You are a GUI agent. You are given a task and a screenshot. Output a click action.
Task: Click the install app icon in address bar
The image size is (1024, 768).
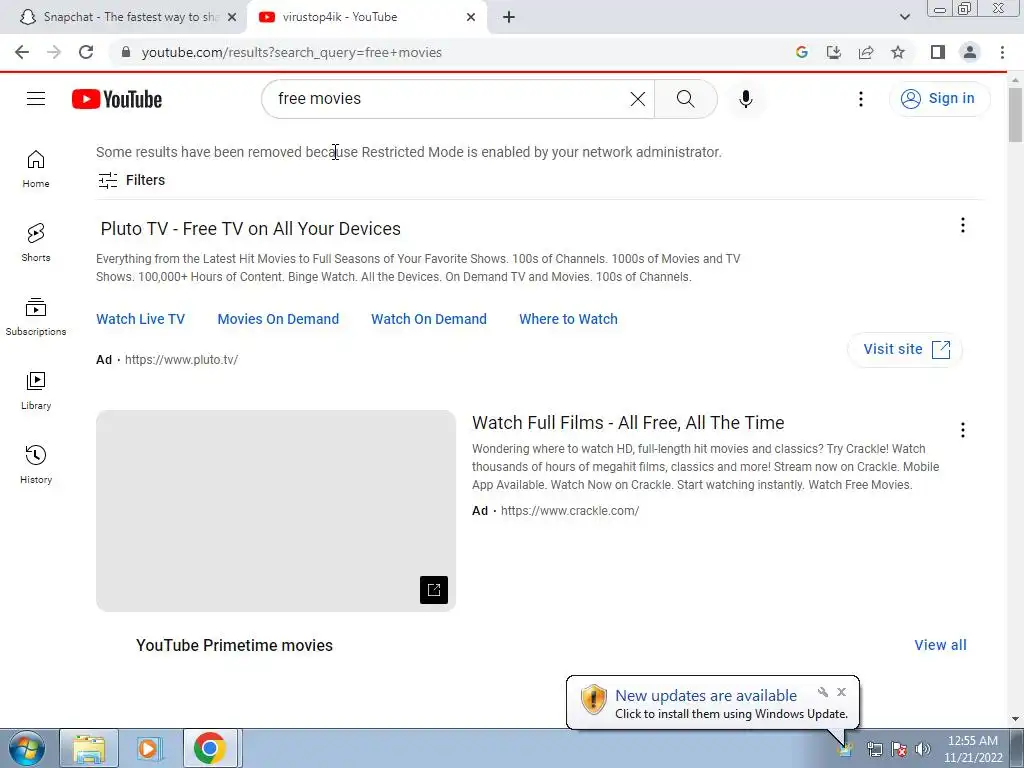pos(834,52)
